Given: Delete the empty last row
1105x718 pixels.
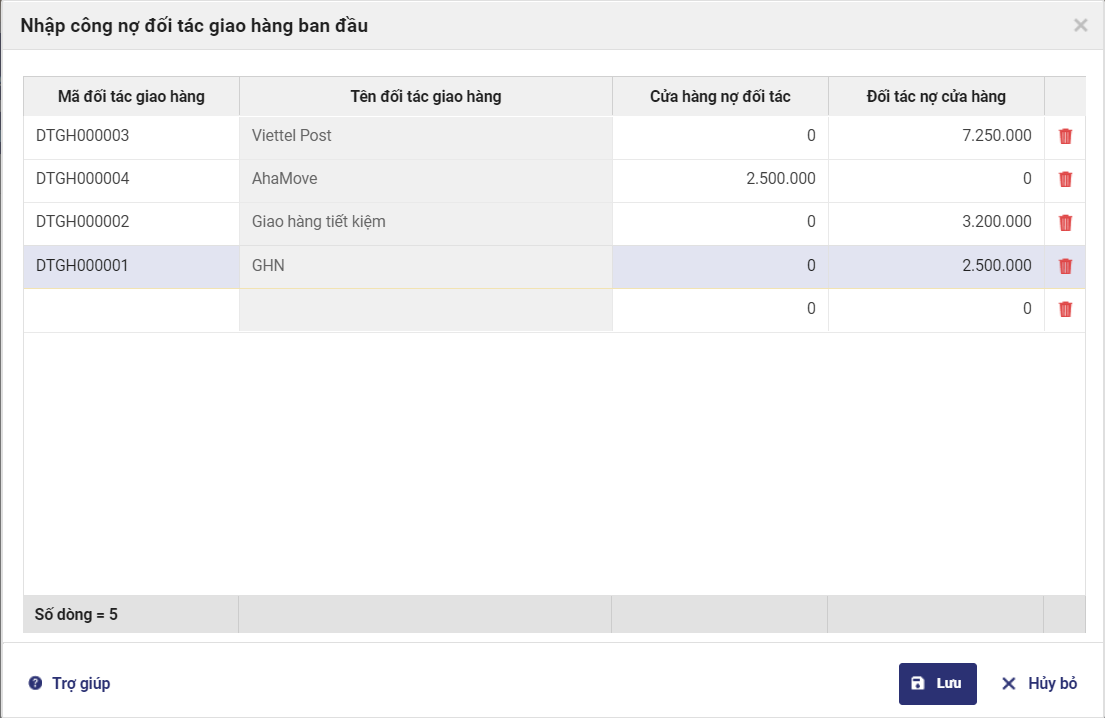Looking at the screenshot, I should coord(1065,309).
